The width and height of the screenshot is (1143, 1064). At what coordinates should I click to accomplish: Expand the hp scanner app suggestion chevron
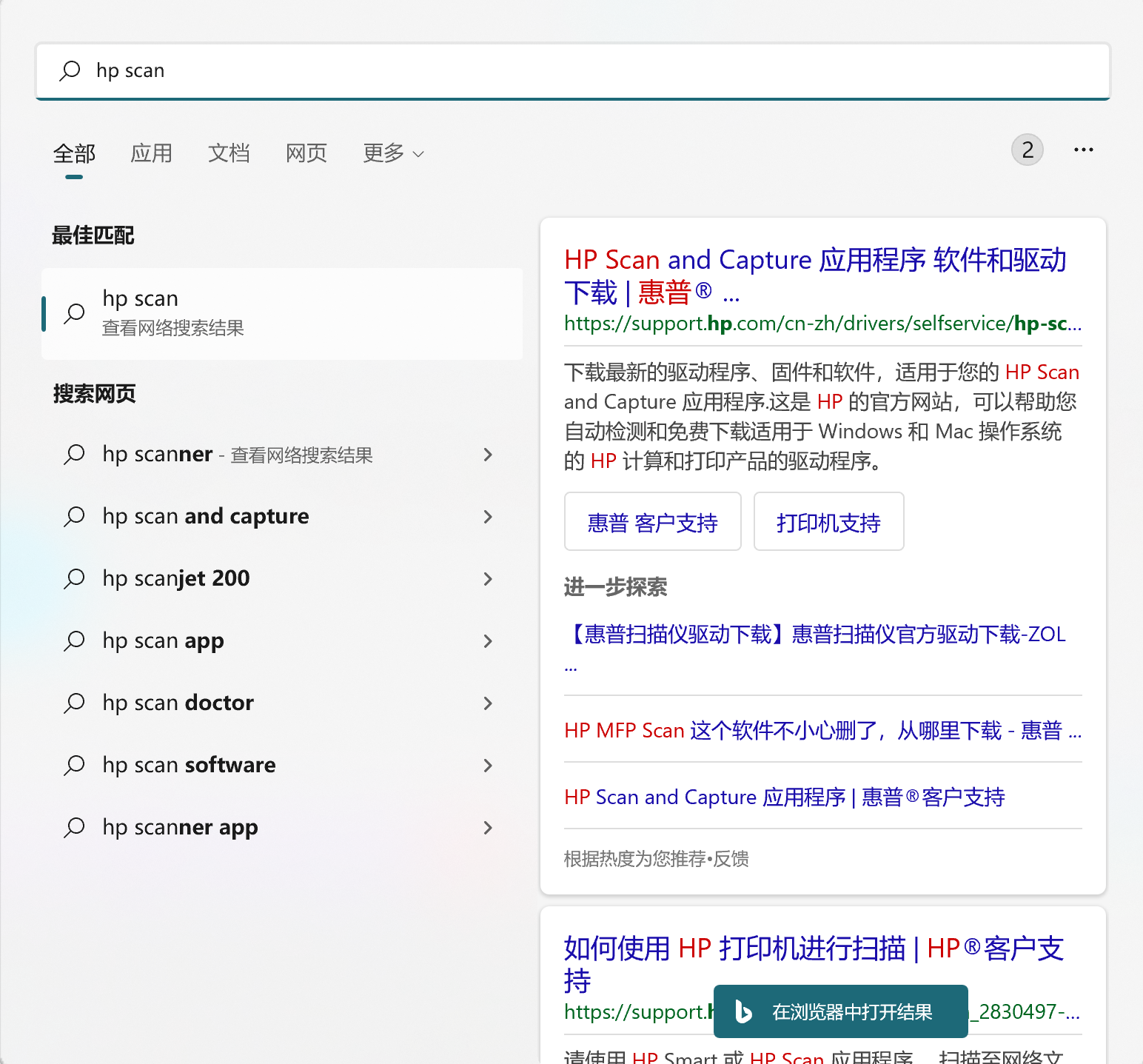pos(488,827)
